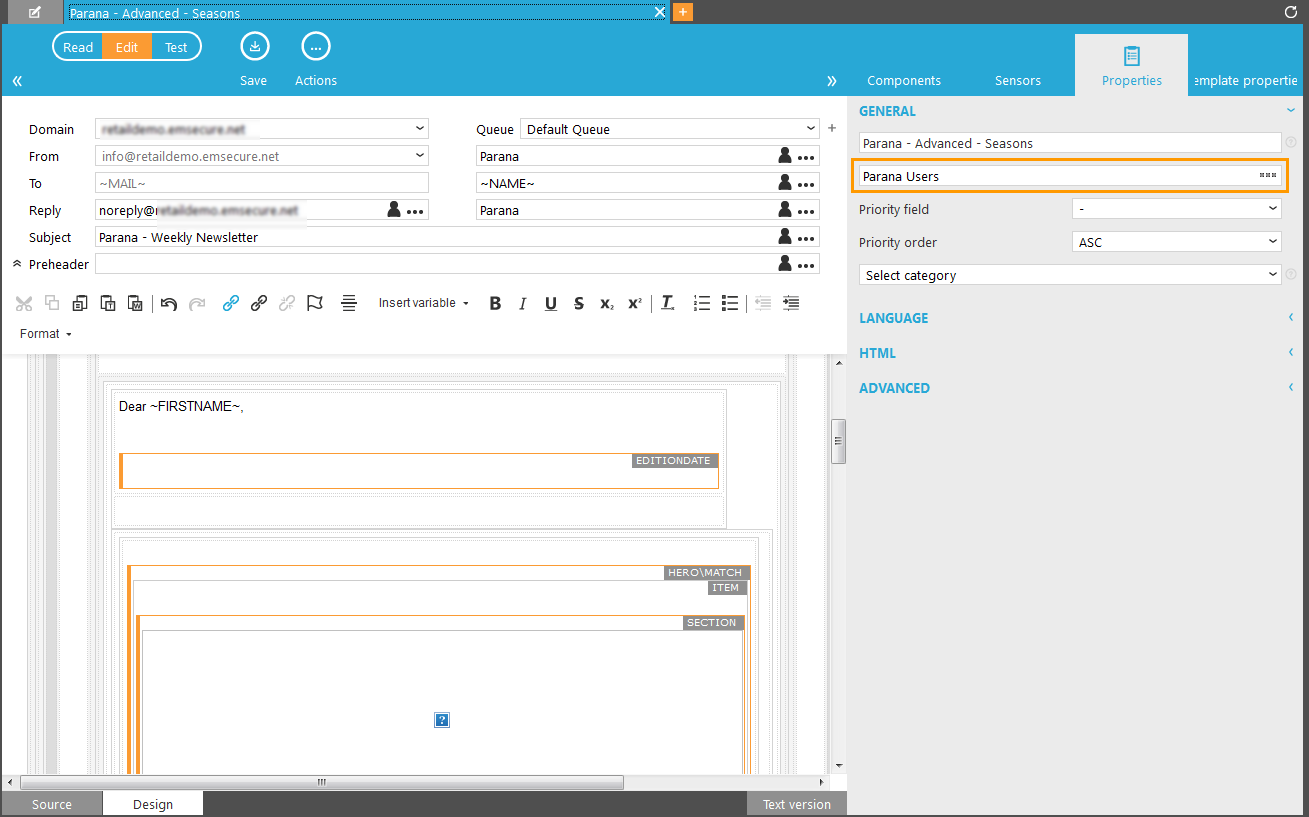Expand the LANGUAGE section
This screenshot has width=1309, height=817.
[x=894, y=318]
